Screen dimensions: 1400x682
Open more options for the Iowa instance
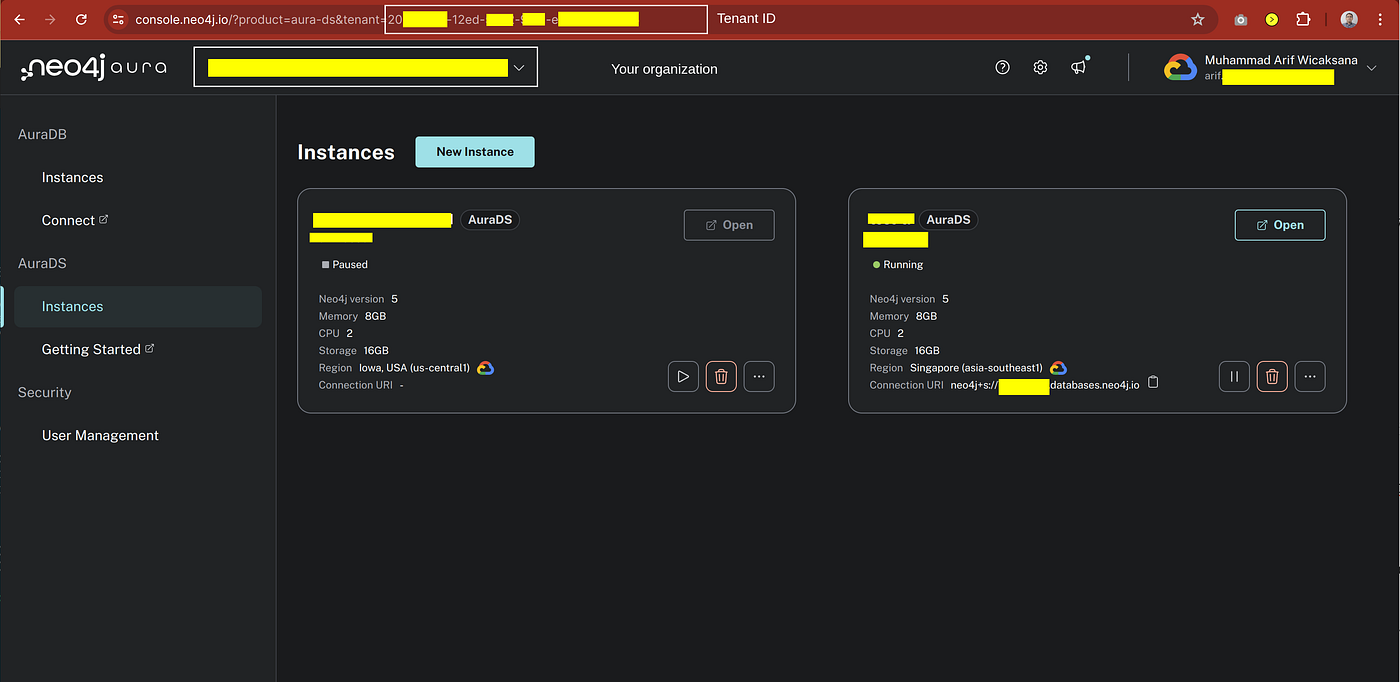coord(759,376)
